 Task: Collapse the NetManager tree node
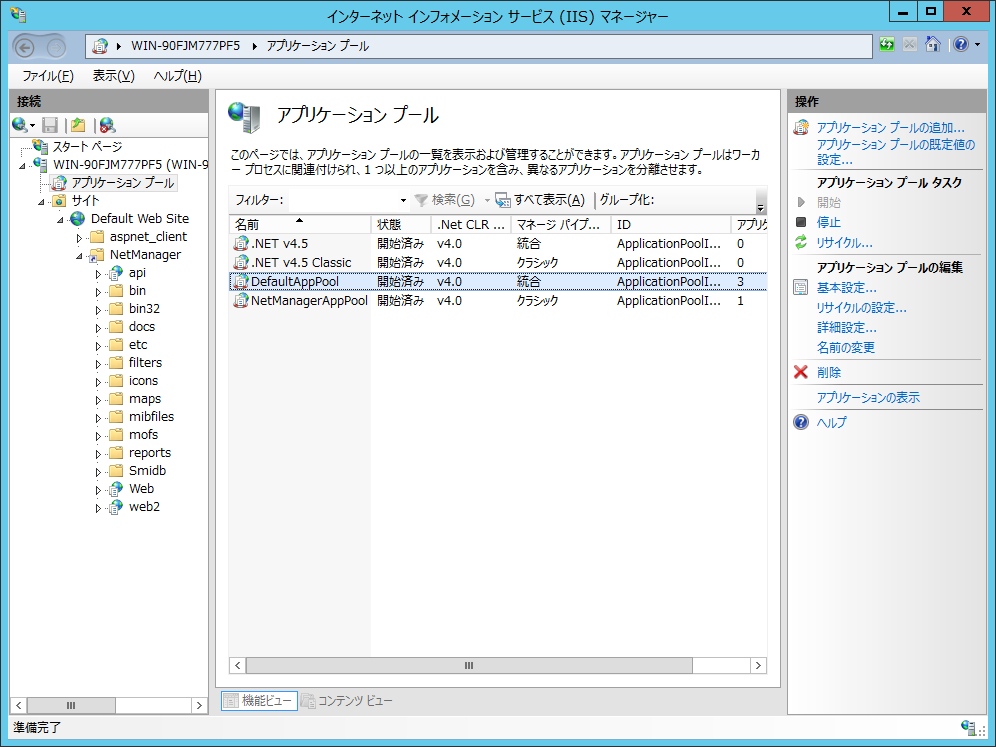point(80,256)
